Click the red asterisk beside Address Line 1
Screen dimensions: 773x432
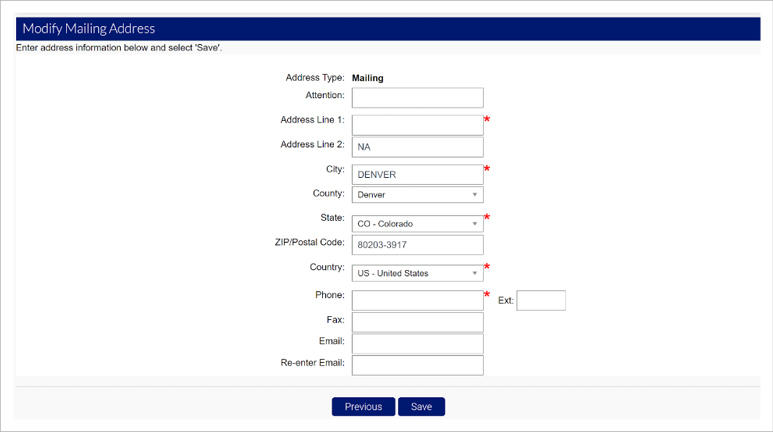pyautogui.click(x=487, y=121)
